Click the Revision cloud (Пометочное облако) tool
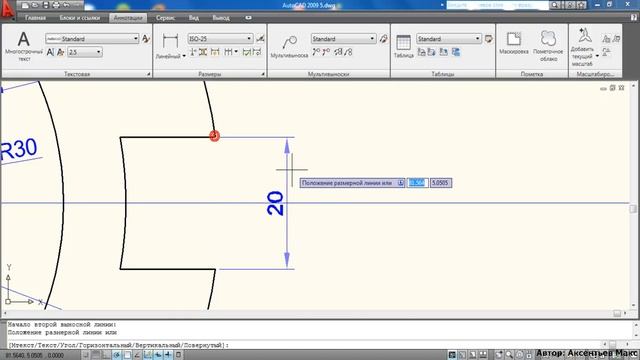This screenshot has width=640, height=360. pyautogui.click(x=548, y=45)
